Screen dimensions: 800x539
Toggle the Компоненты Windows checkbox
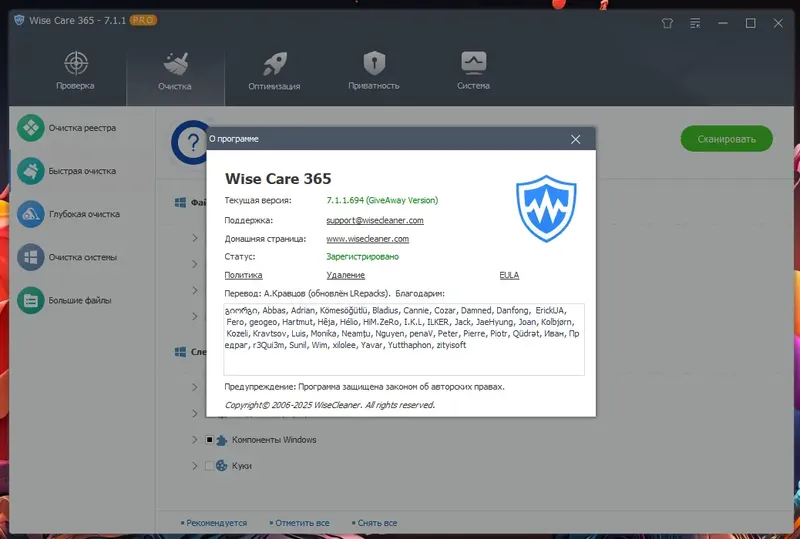click(209, 439)
